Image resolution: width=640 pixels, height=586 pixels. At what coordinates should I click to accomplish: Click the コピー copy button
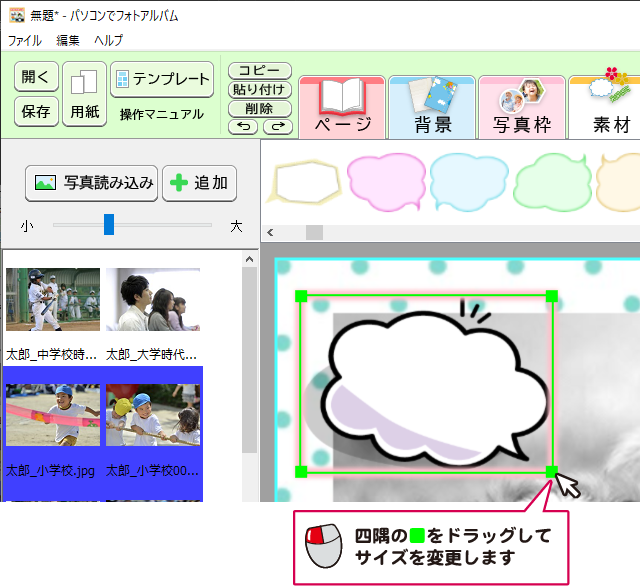pyautogui.click(x=260, y=70)
